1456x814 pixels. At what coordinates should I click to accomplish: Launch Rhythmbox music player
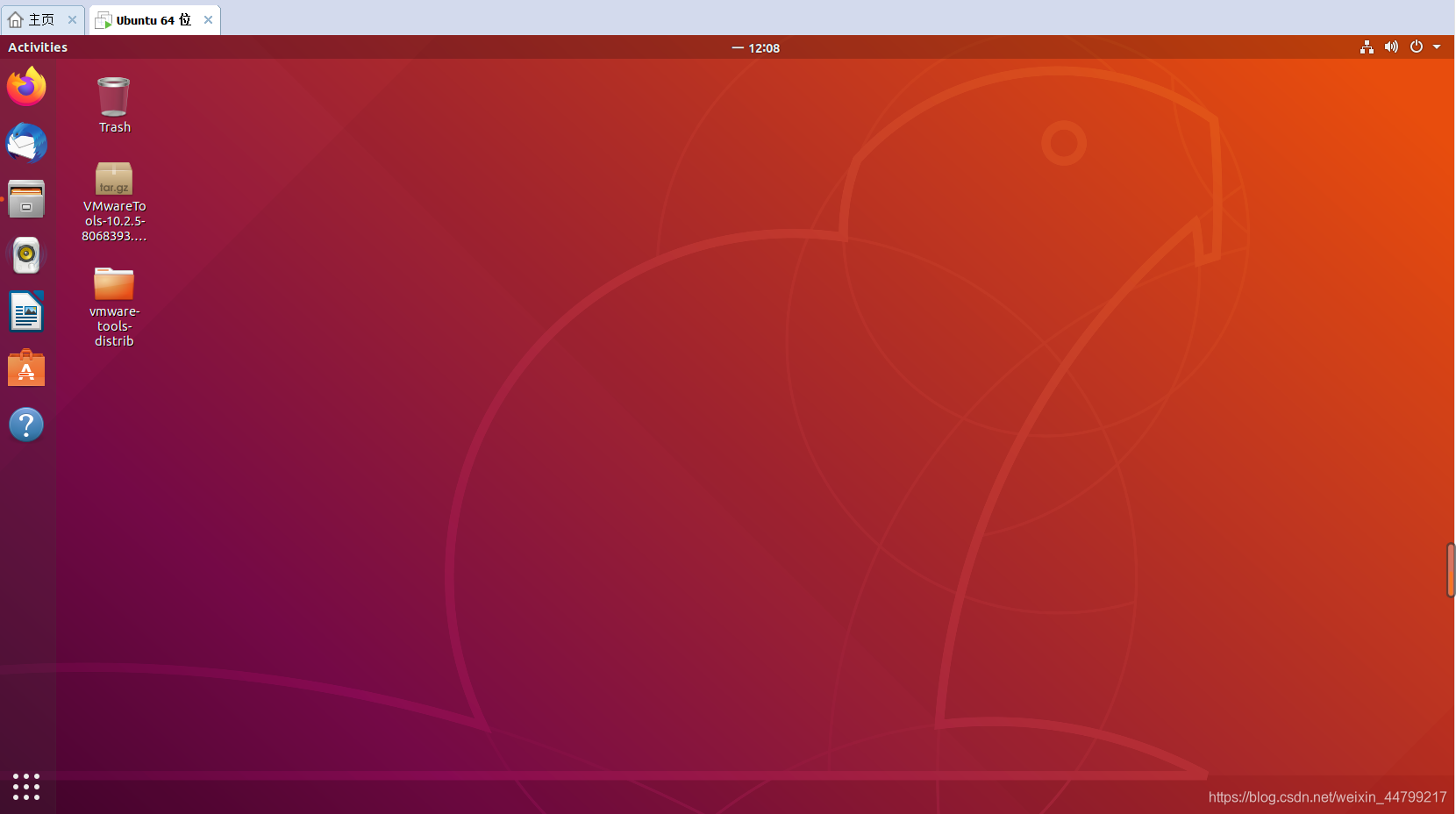(x=26, y=255)
